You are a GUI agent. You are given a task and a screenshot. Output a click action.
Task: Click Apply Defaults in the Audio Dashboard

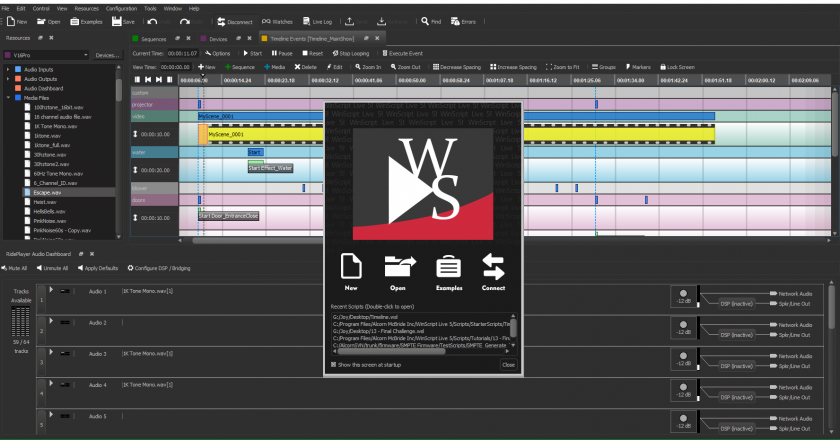(x=98, y=268)
